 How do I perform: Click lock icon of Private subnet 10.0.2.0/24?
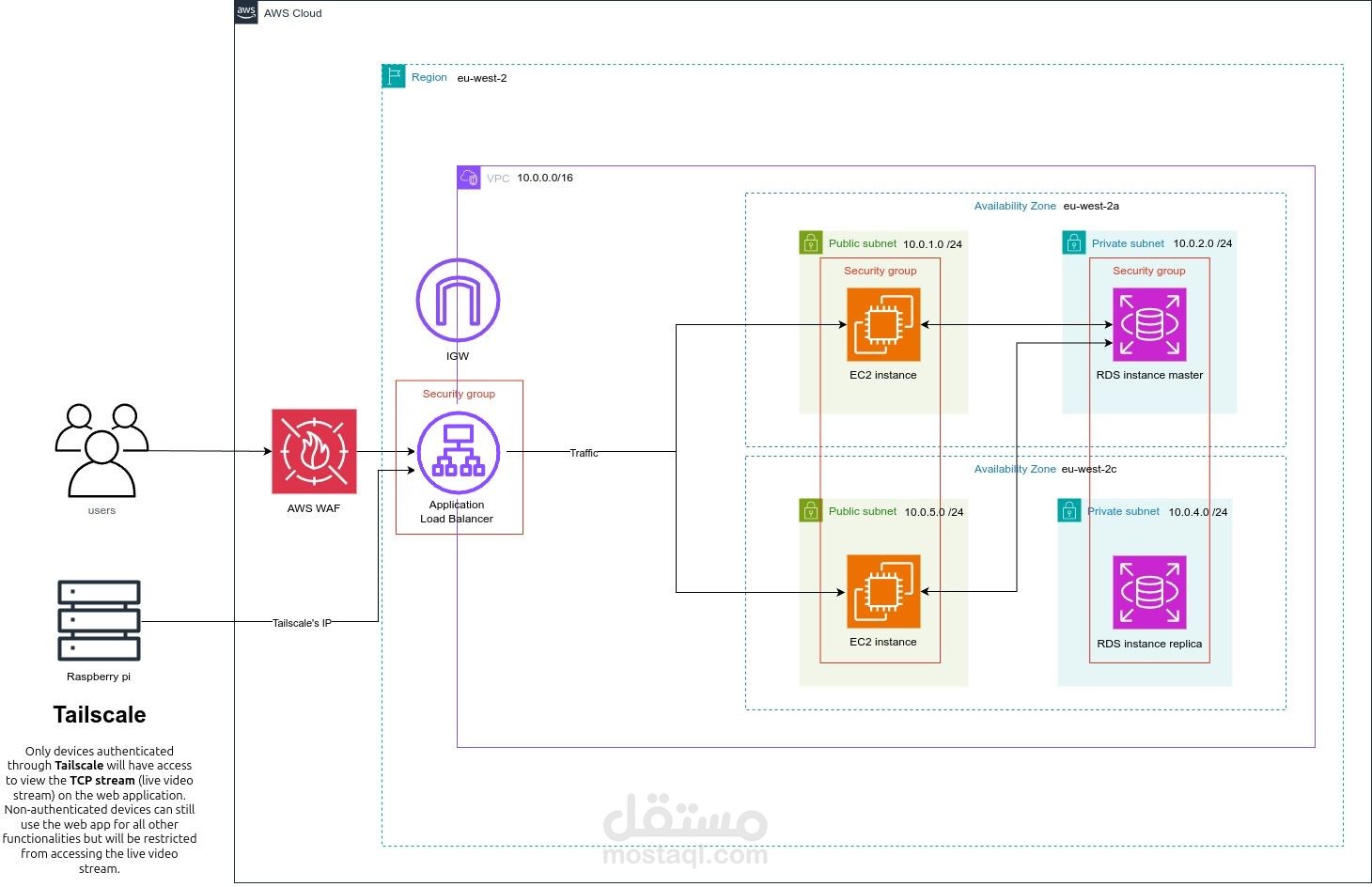pyautogui.click(x=1073, y=242)
